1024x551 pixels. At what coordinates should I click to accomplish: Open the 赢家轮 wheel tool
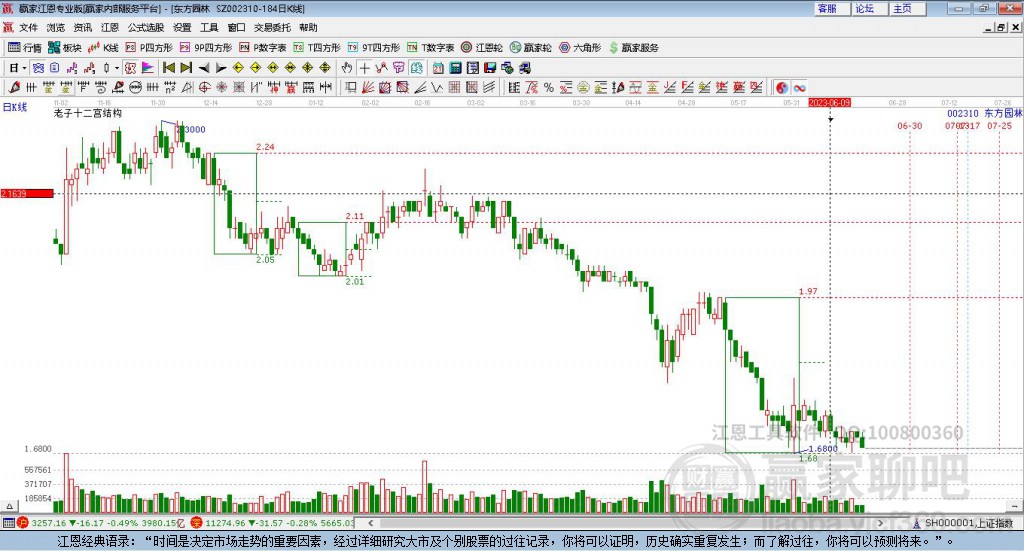click(530, 48)
